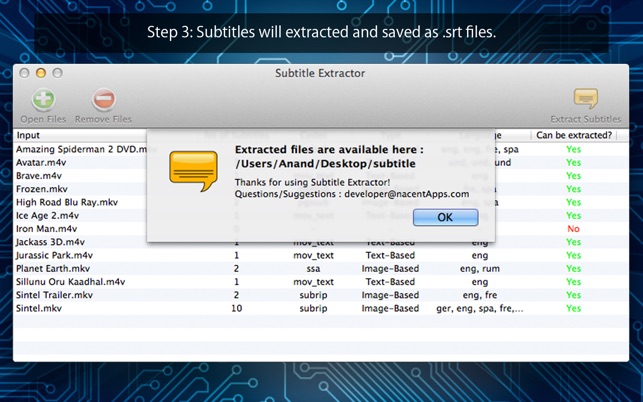The image size is (643, 402).
Task: Select the Brave.m4v file
Action: point(39,176)
